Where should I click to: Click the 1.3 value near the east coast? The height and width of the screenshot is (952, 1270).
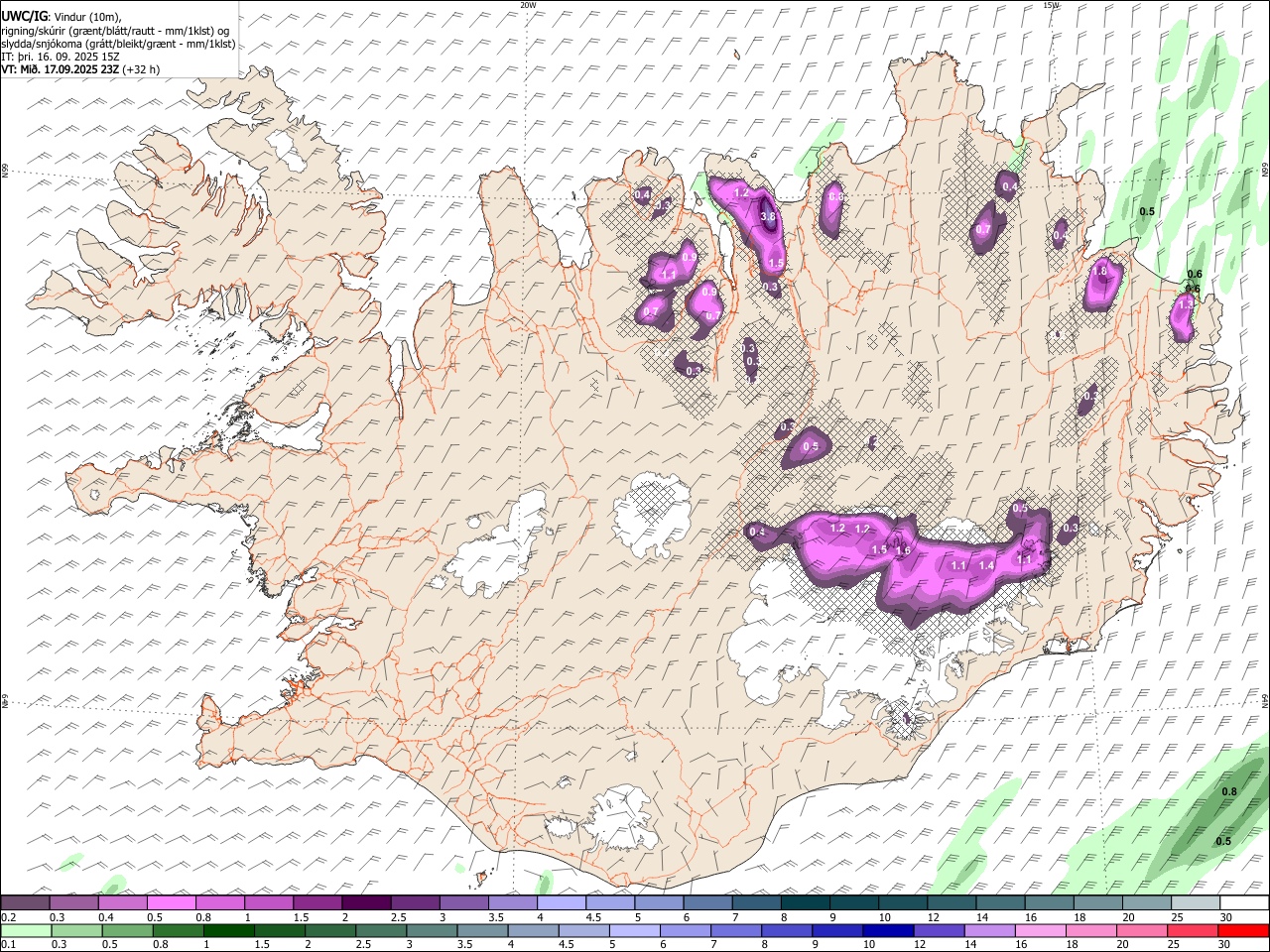[x=1185, y=304]
